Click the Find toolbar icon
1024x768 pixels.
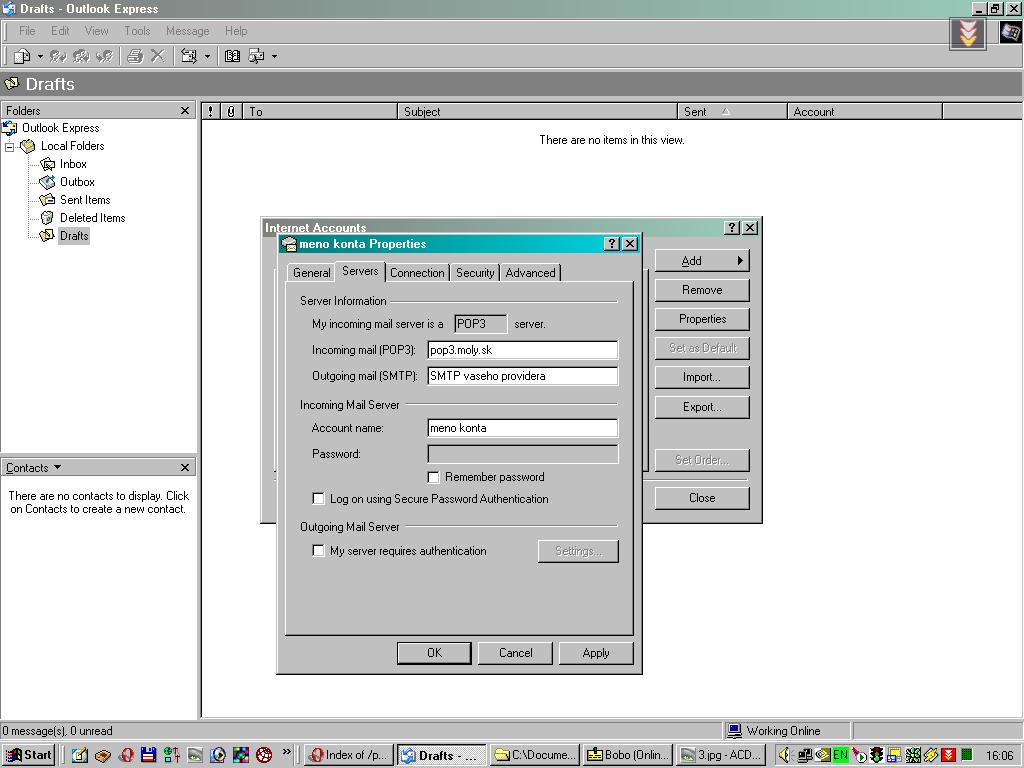(x=256, y=57)
